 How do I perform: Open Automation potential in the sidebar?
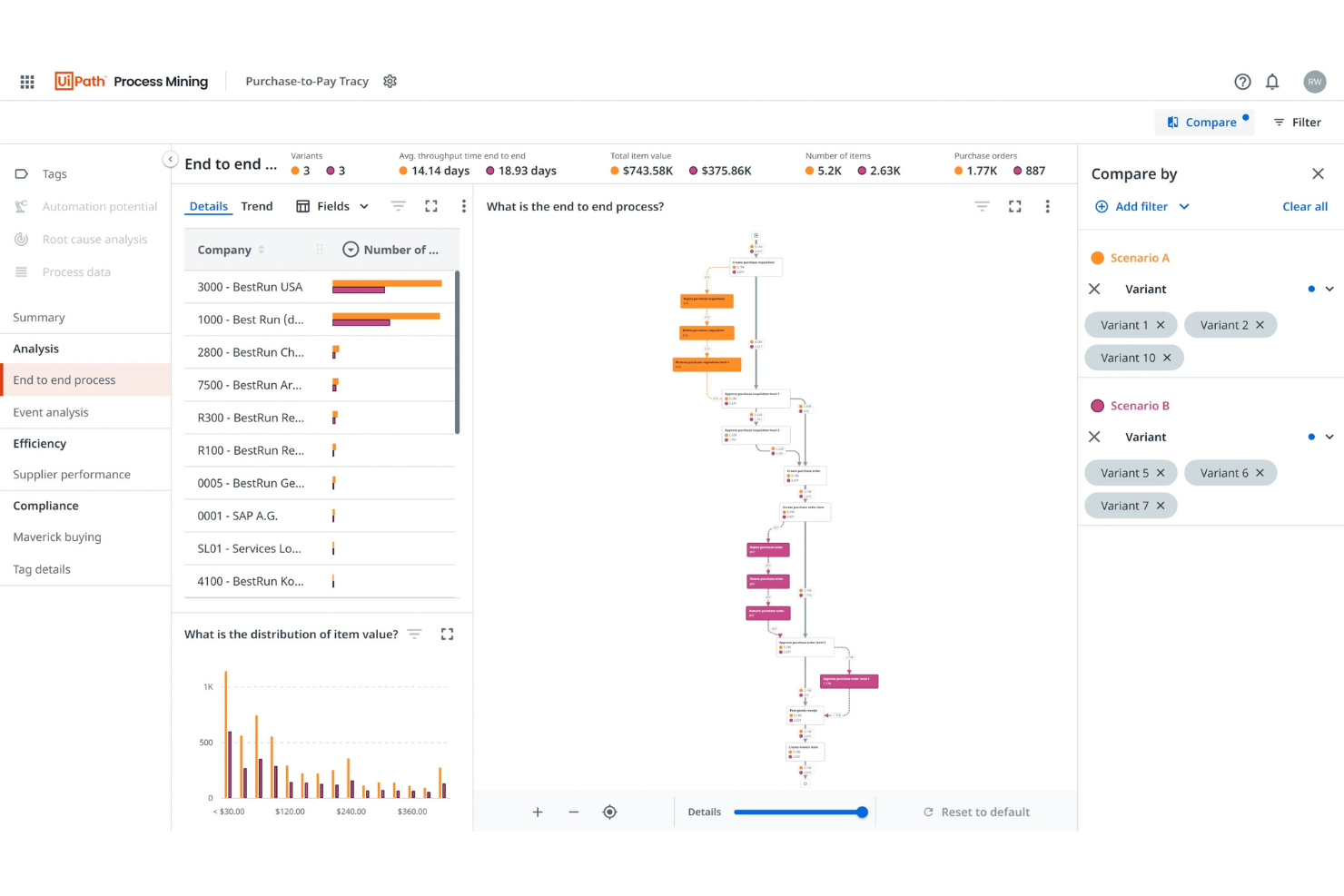click(85, 206)
